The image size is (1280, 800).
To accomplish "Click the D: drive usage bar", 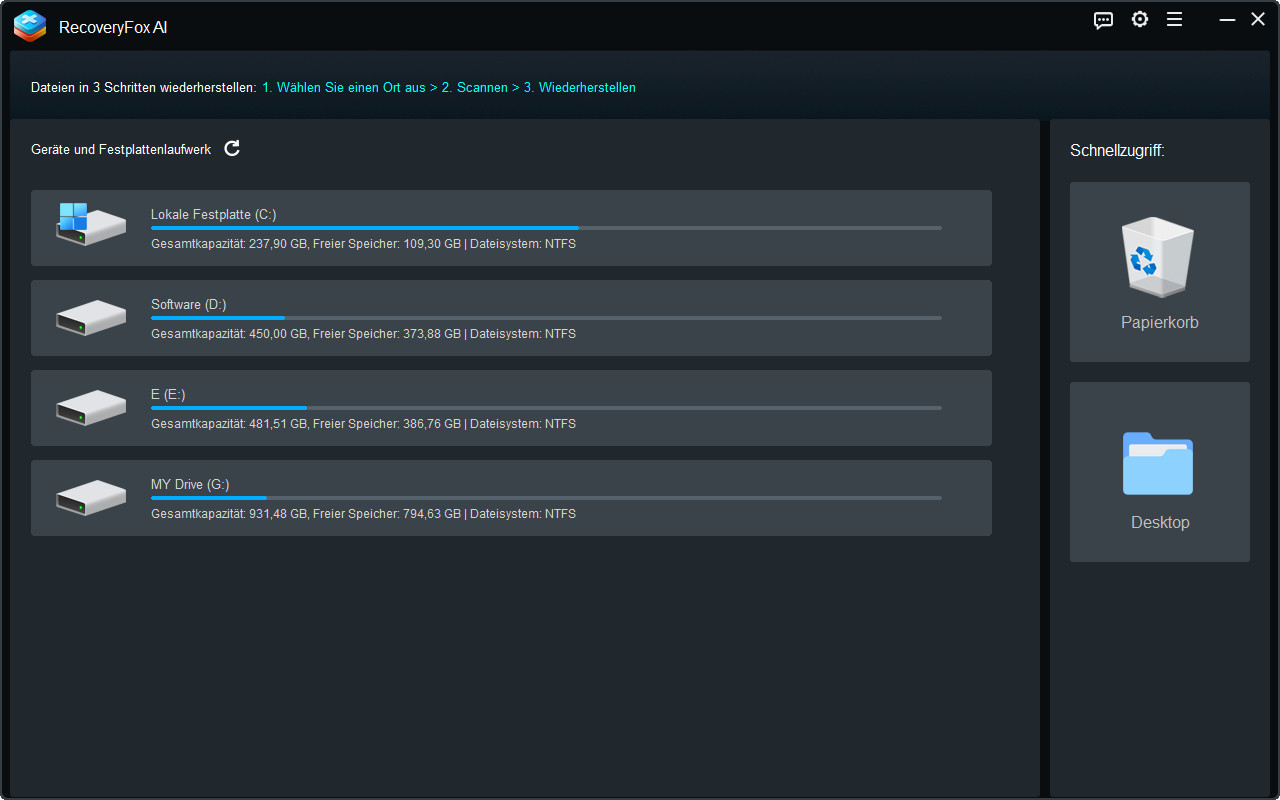I will pos(546,318).
